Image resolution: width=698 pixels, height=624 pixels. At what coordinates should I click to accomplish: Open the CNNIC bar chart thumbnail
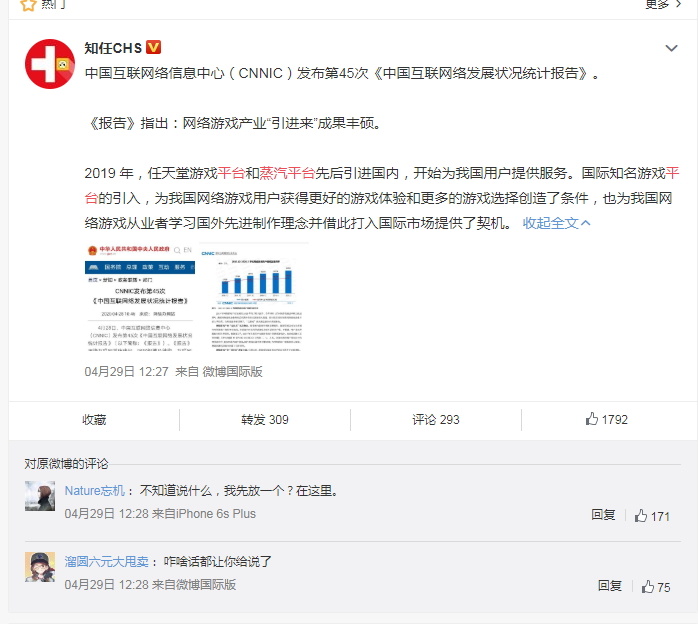coord(255,297)
